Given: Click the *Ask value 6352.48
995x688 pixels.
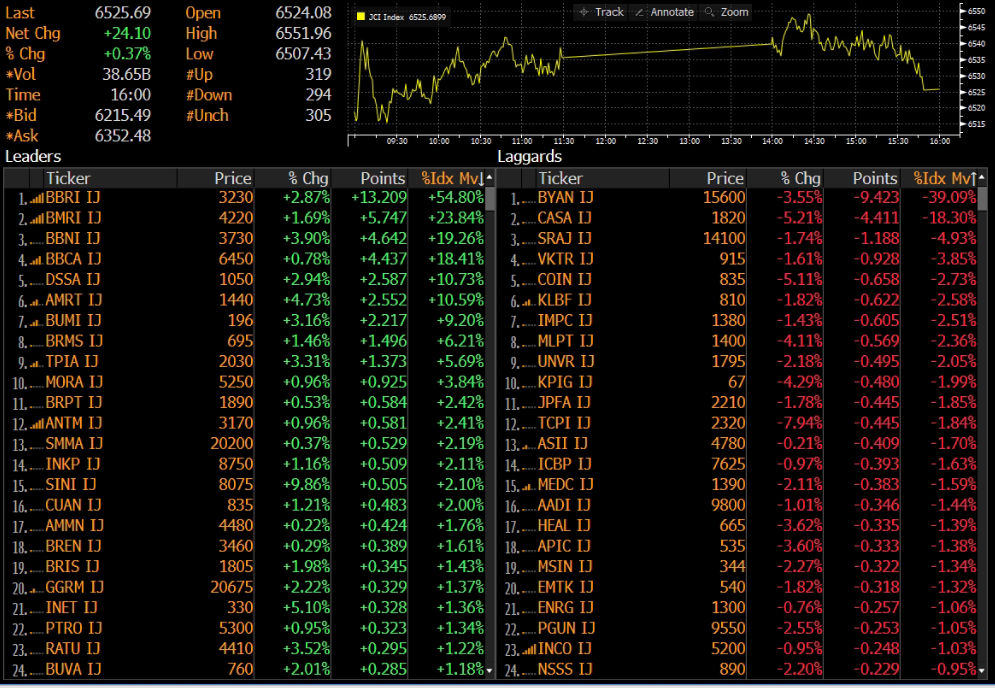Looking at the screenshot, I should 122,136.
